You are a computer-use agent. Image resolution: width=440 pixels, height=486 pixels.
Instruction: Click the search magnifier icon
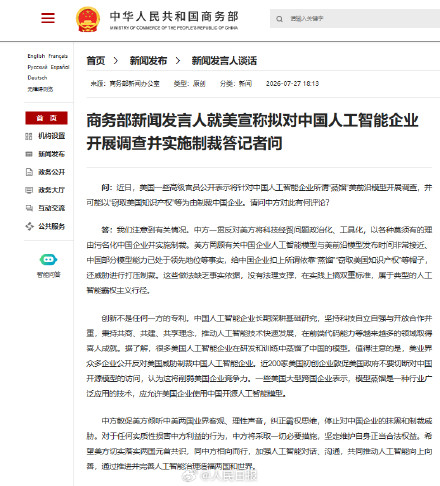pos(279,19)
